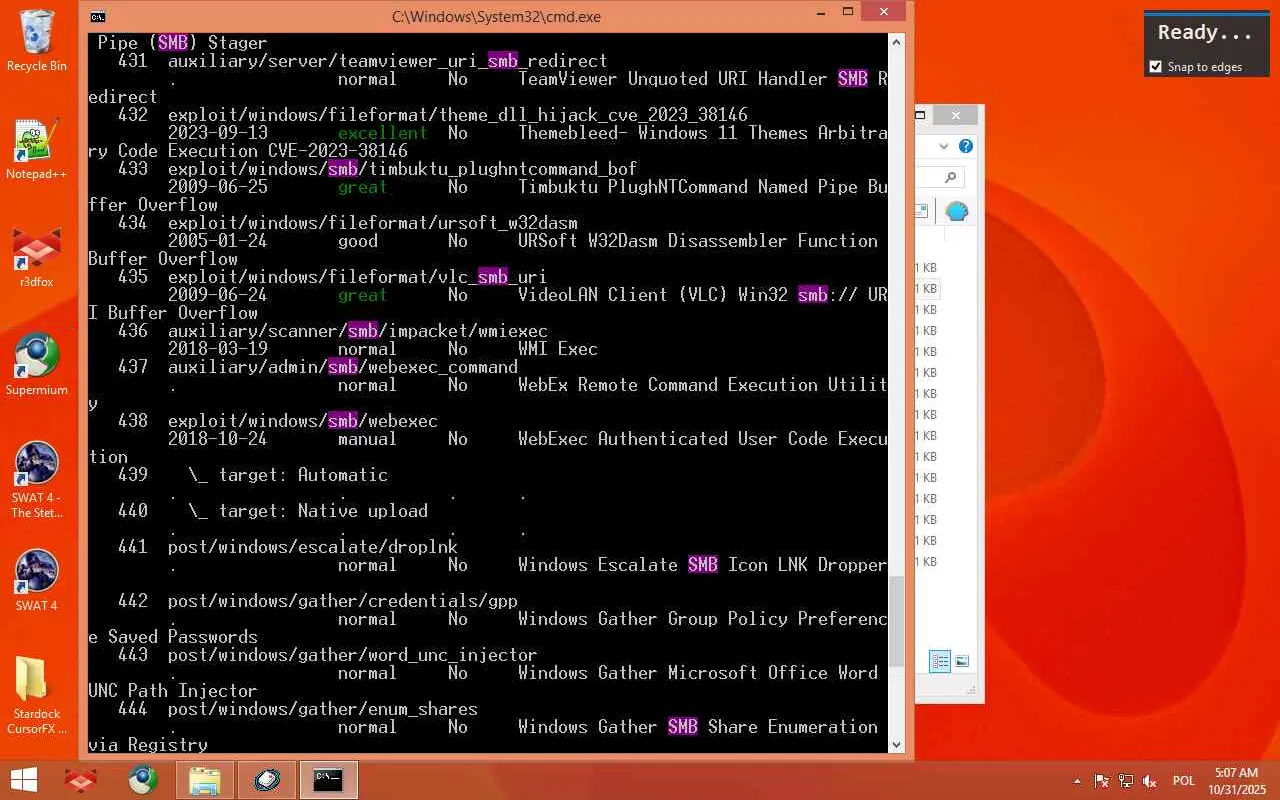This screenshot has height=800, width=1280.
Task: Click the text 'target: Native upload'
Action: pyautogui.click(x=322, y=511)
